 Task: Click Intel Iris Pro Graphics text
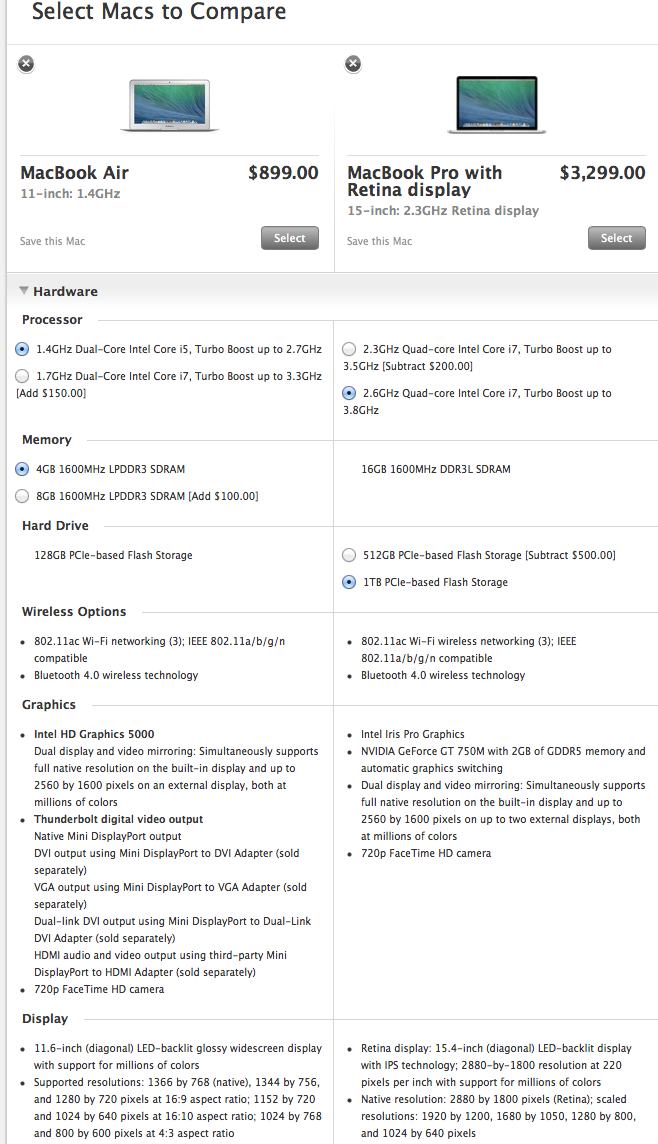[x=413, y=735]
